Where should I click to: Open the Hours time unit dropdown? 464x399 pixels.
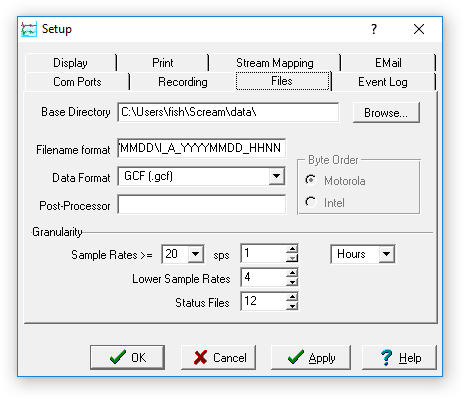[x=387, y=254]
